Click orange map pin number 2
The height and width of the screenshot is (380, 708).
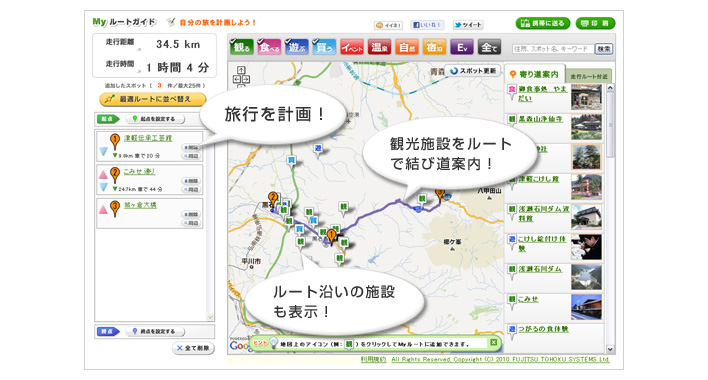[x=272, y=199]
